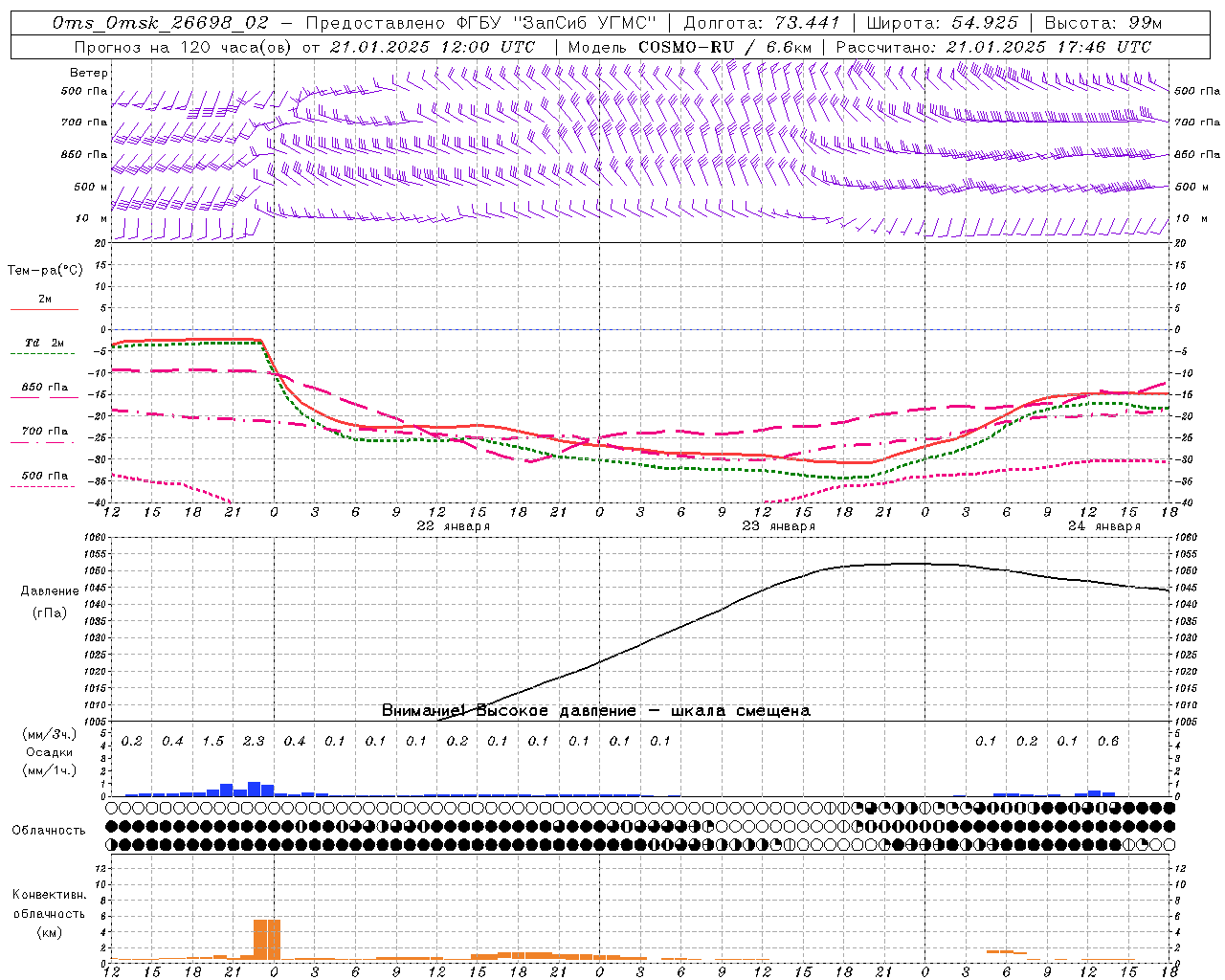1225x980 pixels.
Task: Click the (гПа) unit label under Давление
Action: tap(50, 612)
